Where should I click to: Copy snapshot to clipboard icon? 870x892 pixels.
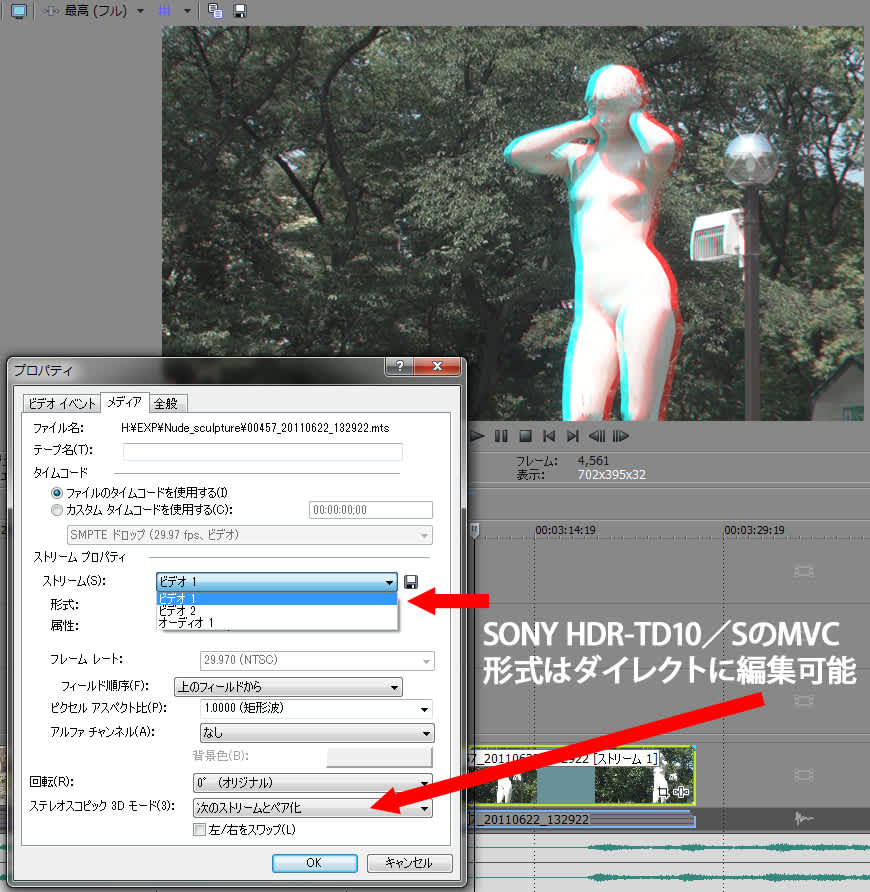click(x=216, y=11)
